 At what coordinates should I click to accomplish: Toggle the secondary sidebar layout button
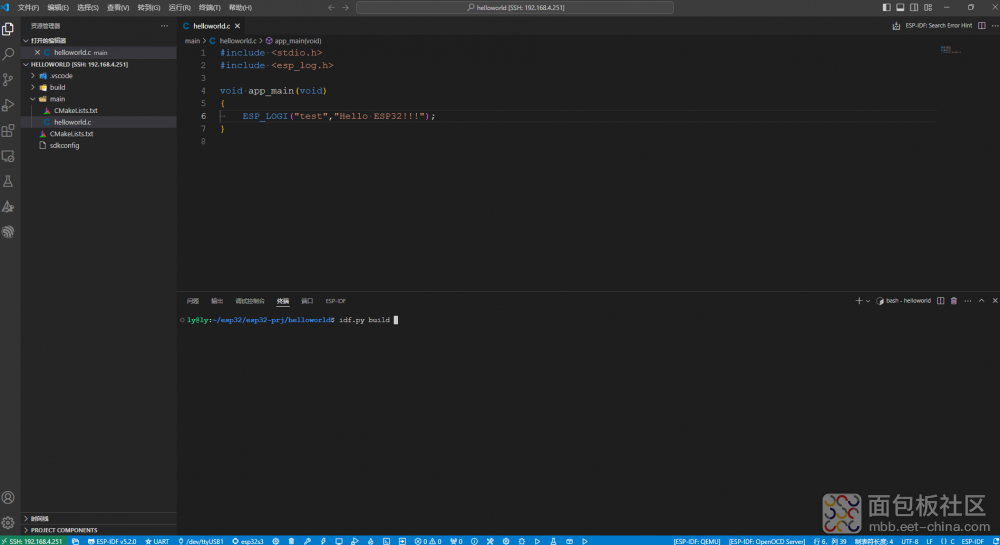tap(913, 7)
